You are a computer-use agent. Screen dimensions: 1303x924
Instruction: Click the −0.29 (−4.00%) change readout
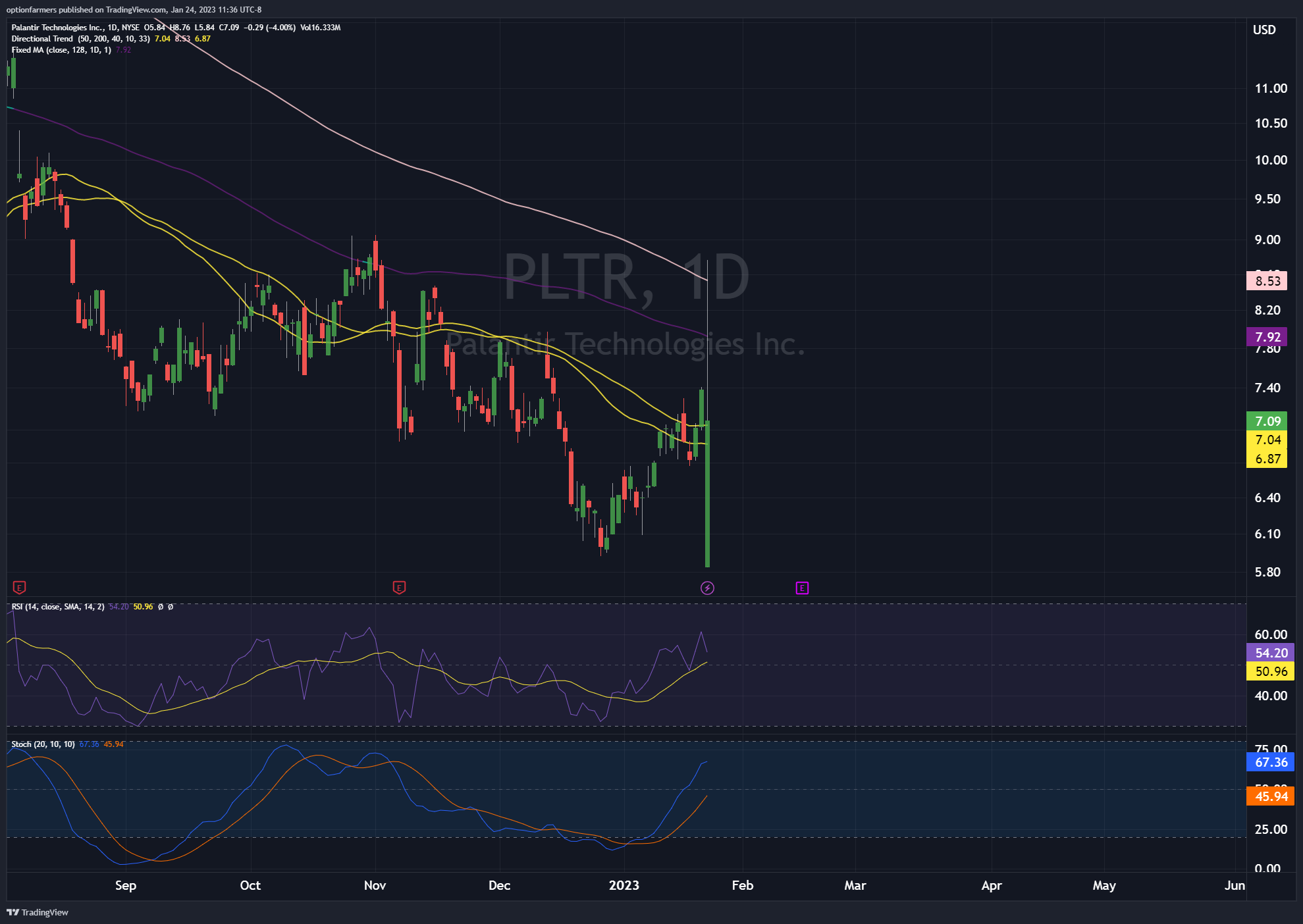269,28
